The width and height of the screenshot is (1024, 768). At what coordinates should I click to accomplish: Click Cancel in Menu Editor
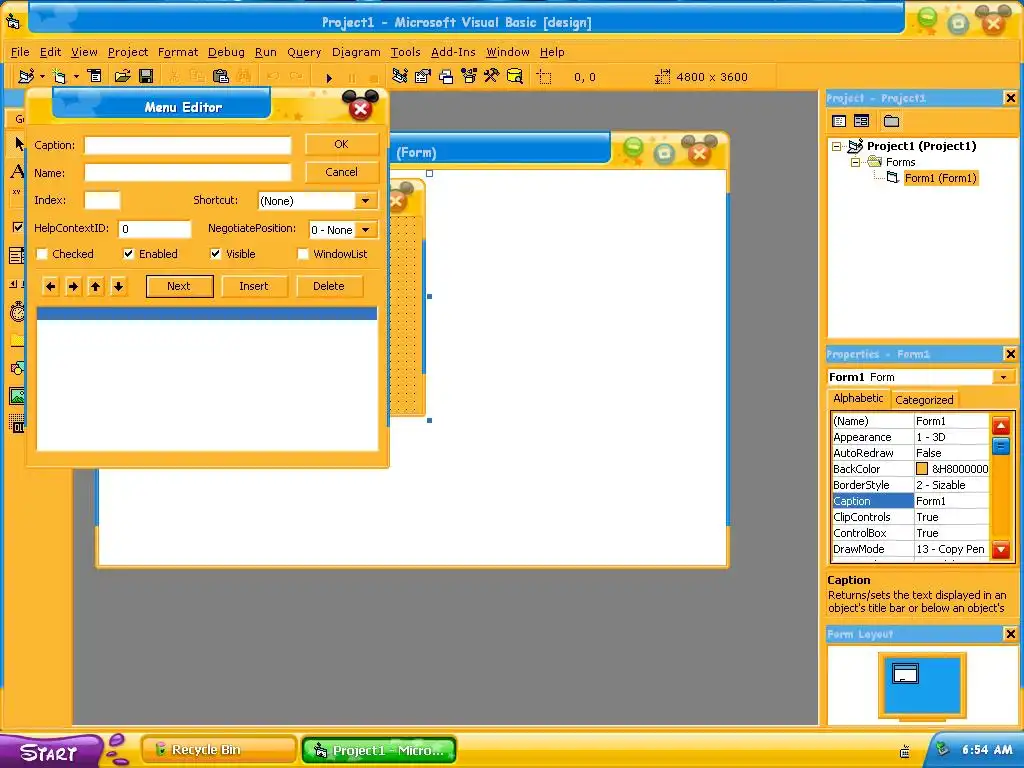[342, 172]
